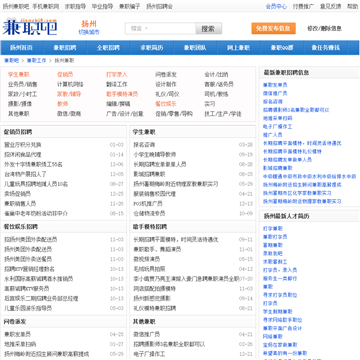Open 付费推广 in the top bar
This screenshot has height=360, width=360.
[303, 6]
